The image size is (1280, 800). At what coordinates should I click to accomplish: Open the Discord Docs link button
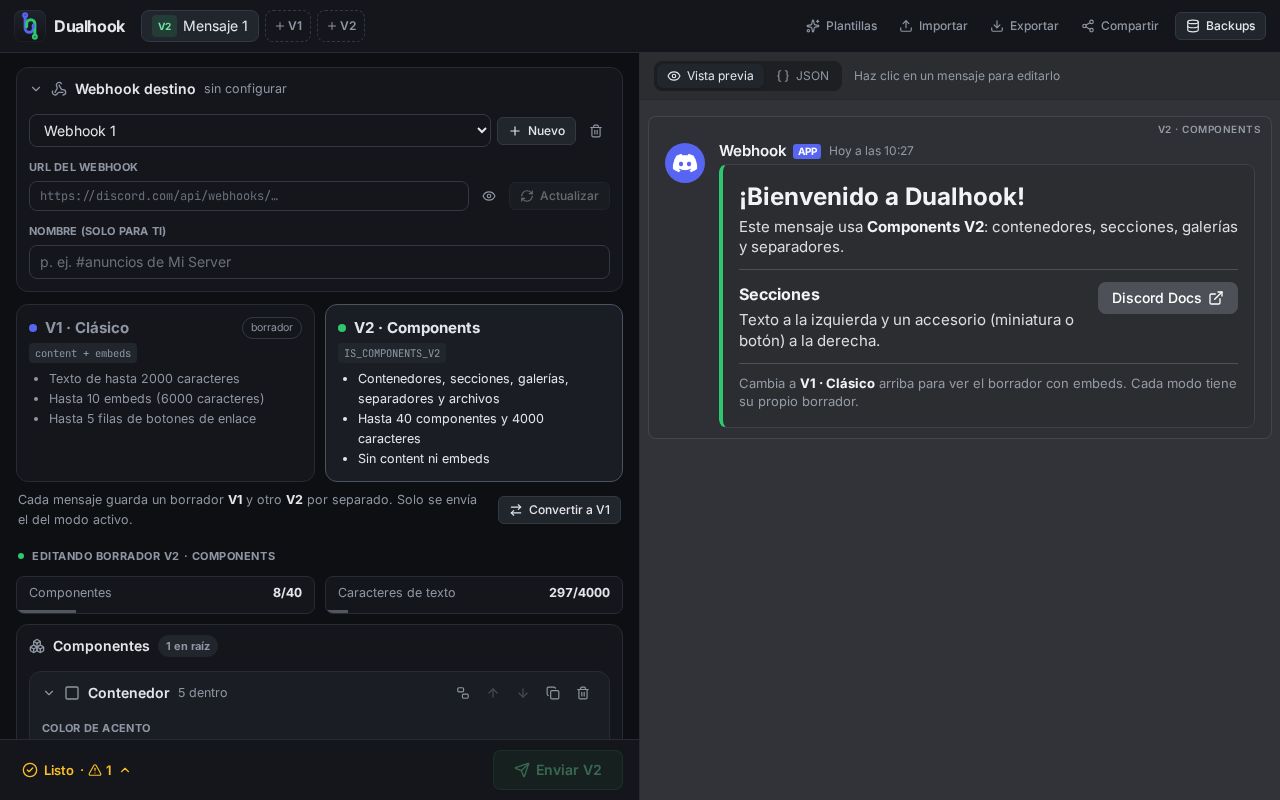1168,298
